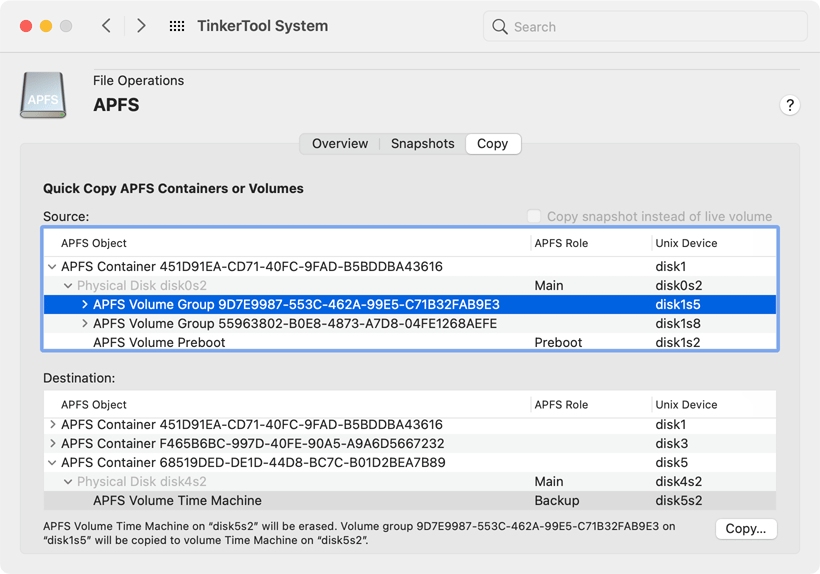The height and width of the screenshot is (574, 820).
Task: Select the Copy tab
Action: pos(493,144)
